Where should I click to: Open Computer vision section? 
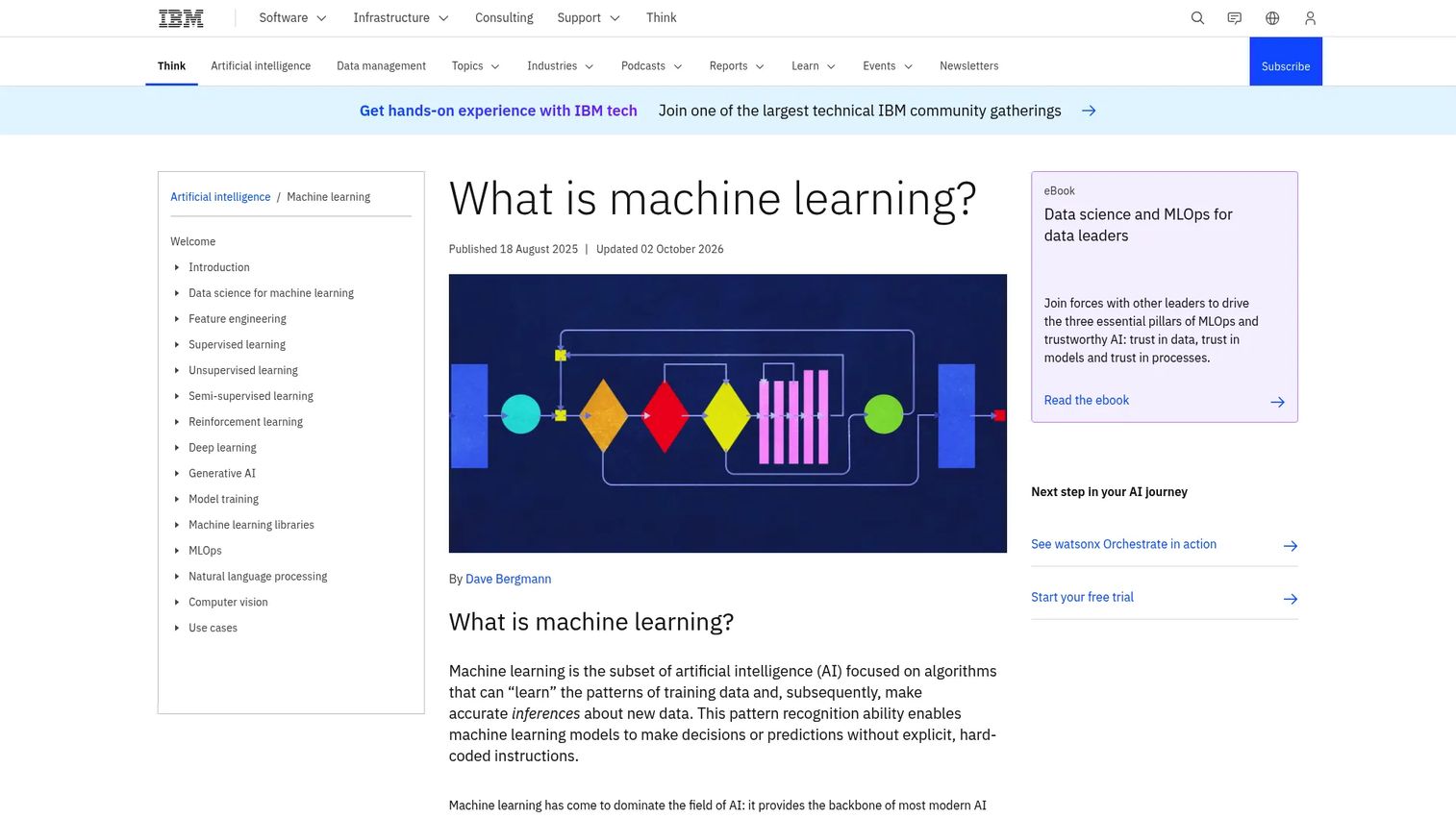point(228,602)
